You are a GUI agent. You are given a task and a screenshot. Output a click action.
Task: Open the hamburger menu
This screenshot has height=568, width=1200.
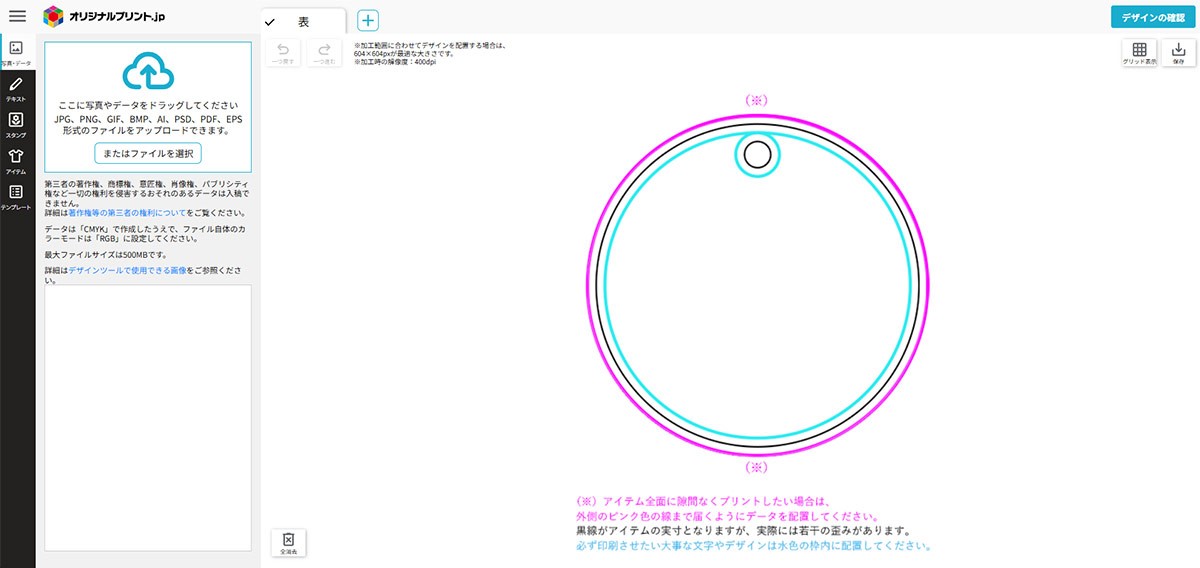pyautogui.click(x=17, y=16)
